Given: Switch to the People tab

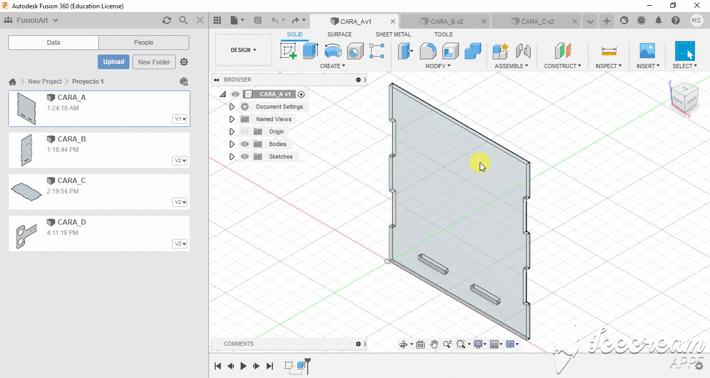Looking at the screenshot, I should (144, 43).
